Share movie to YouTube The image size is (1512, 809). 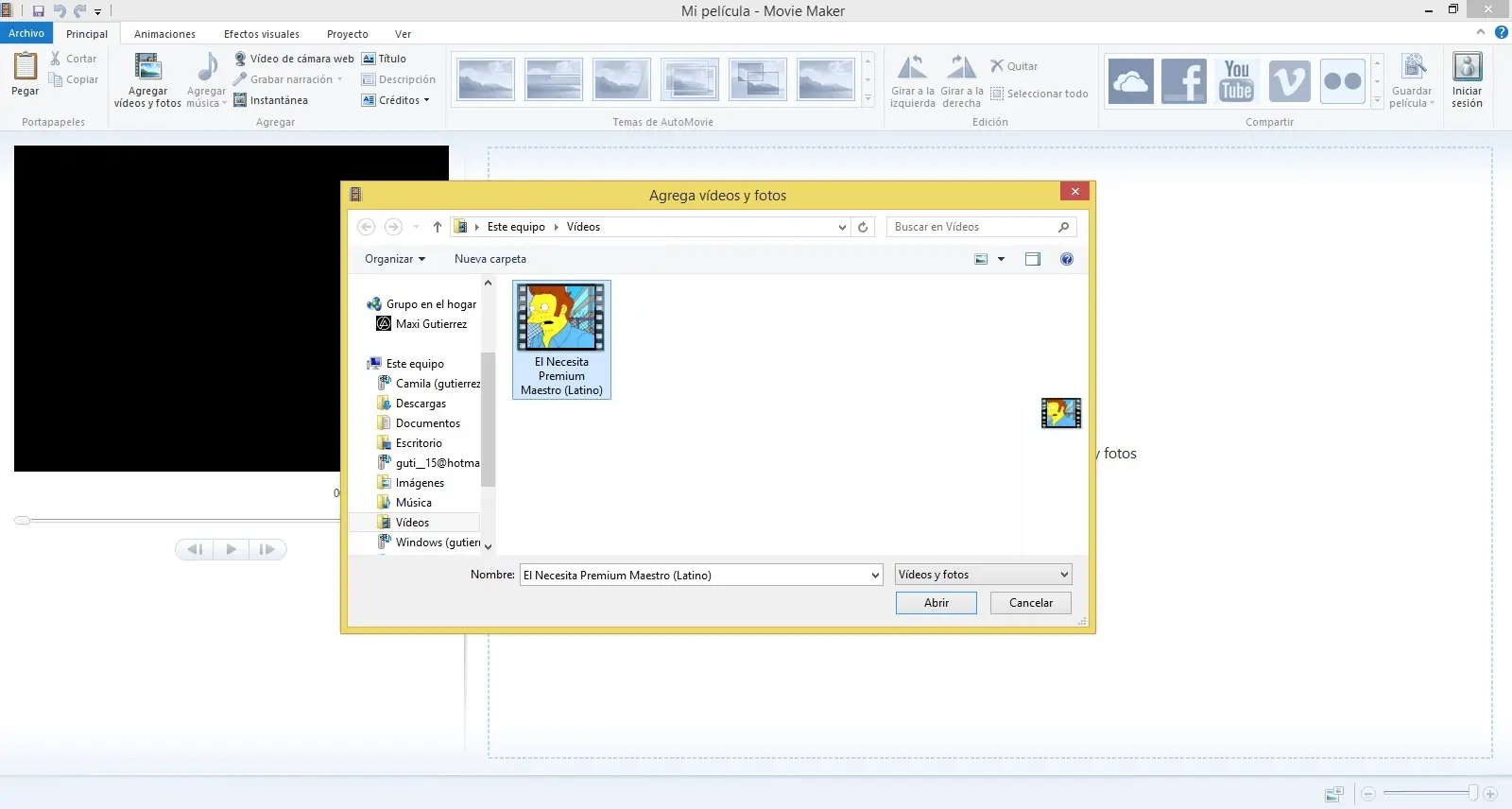click(1236, 80)
